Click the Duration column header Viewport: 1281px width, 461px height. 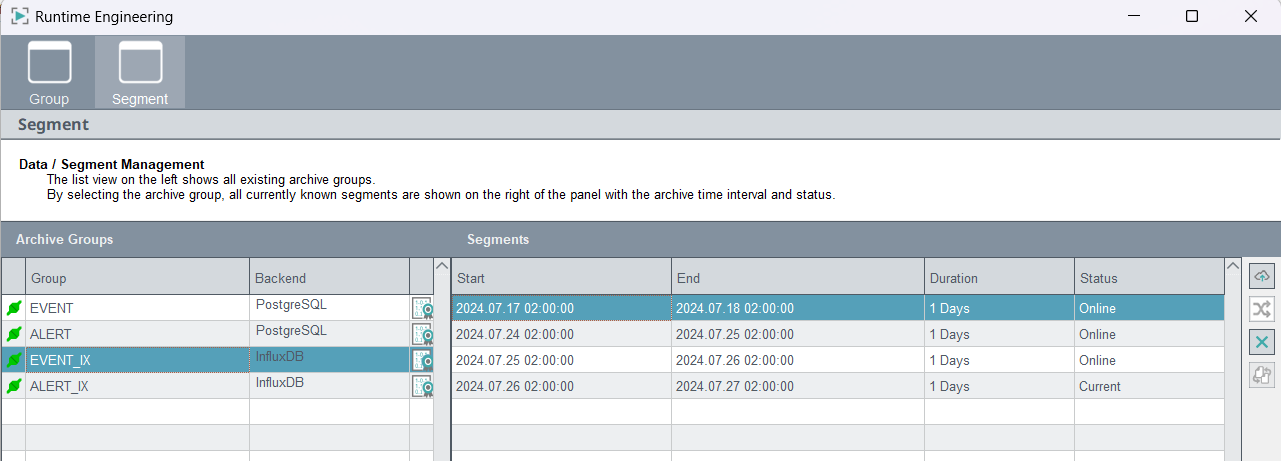point(999,278)
